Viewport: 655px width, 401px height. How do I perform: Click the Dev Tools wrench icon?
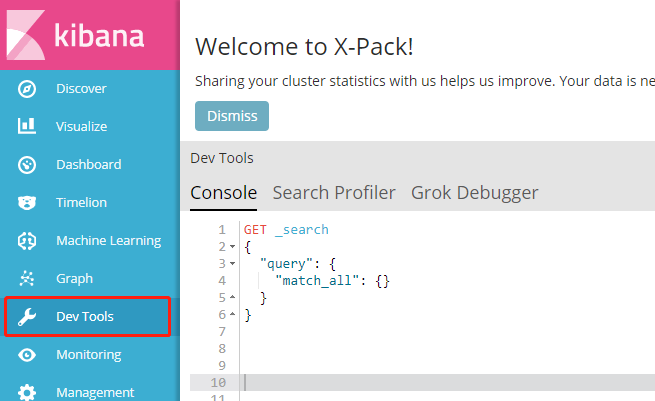point(27,317)
